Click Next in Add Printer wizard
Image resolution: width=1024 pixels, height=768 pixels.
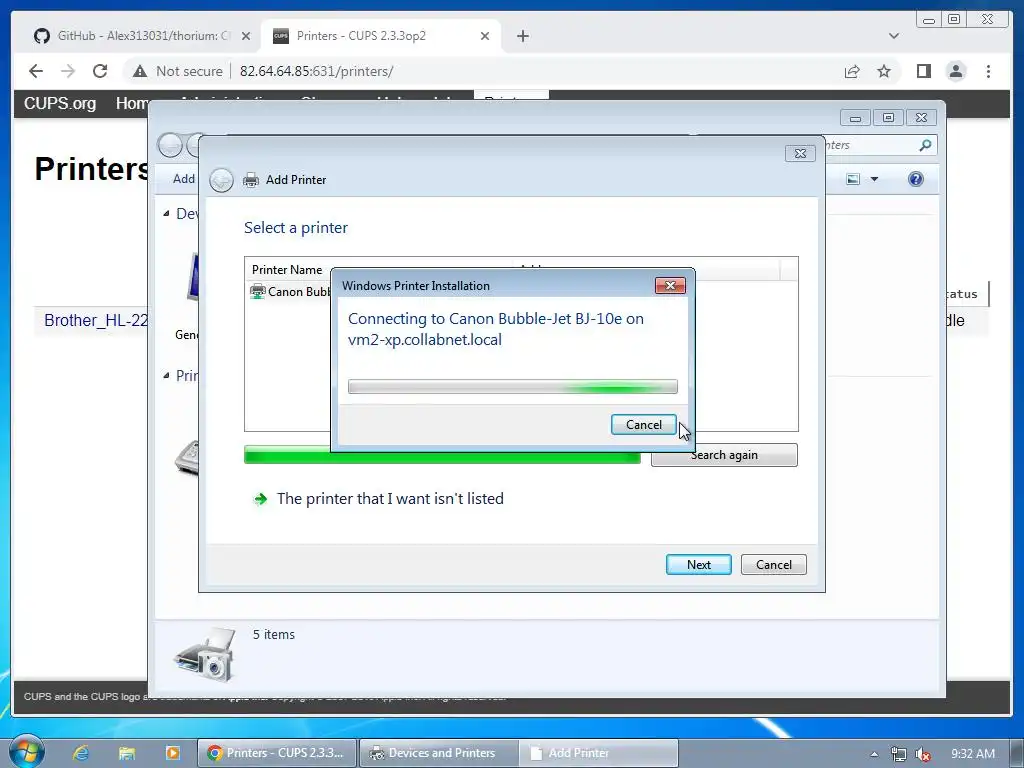698,564
